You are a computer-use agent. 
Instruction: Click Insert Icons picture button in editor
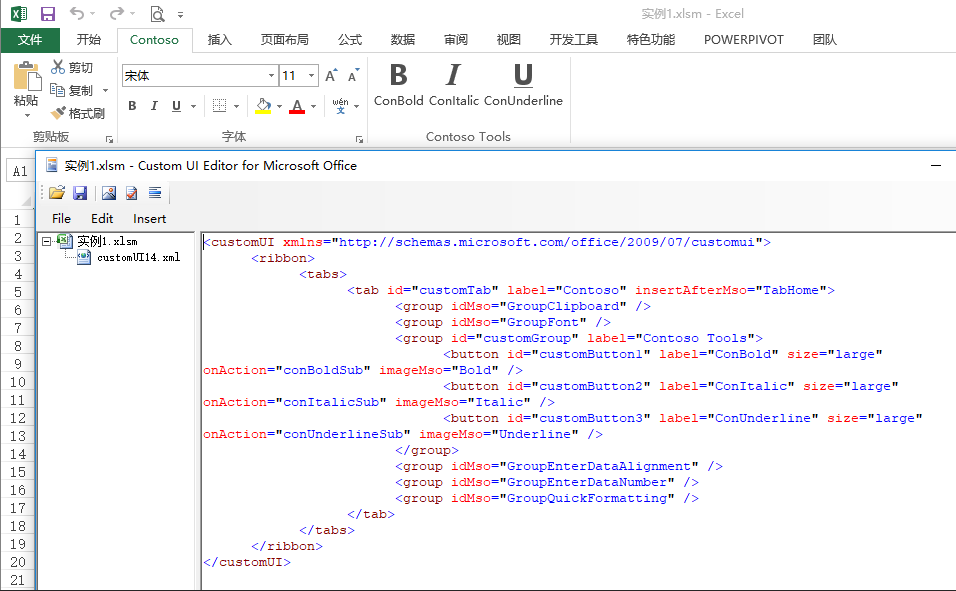coord(109,193)
